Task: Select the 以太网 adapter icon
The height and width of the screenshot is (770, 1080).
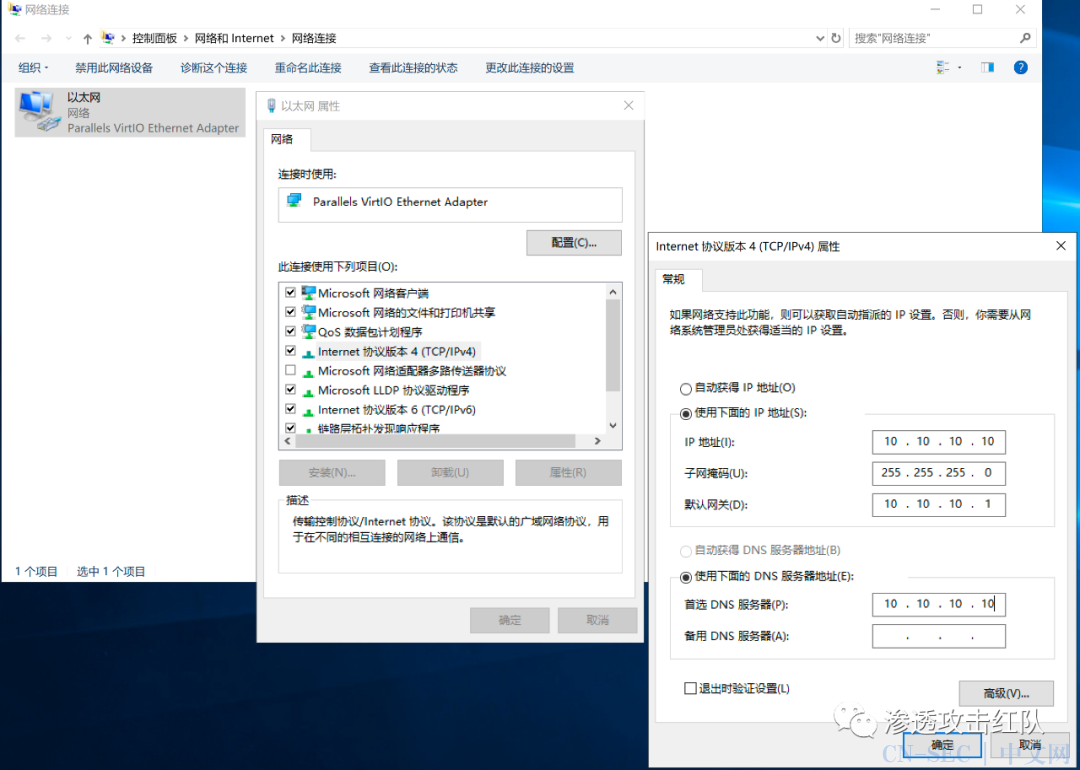Action: pyautogui.click(x=39, y=112)
